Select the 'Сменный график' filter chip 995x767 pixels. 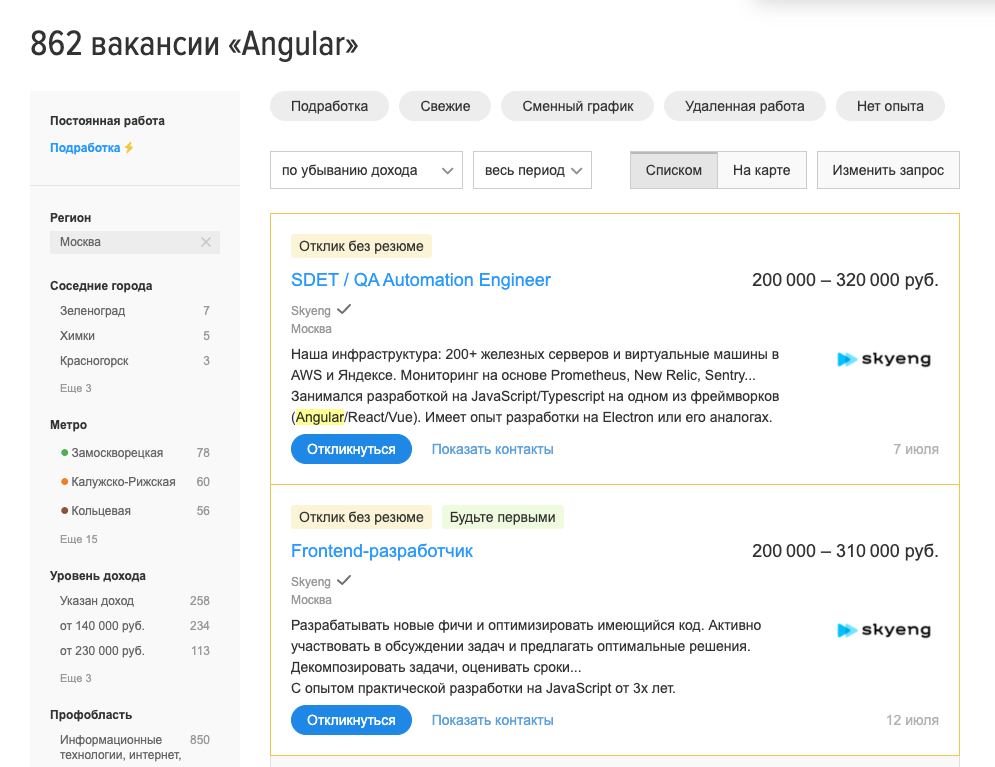point(577,106)
